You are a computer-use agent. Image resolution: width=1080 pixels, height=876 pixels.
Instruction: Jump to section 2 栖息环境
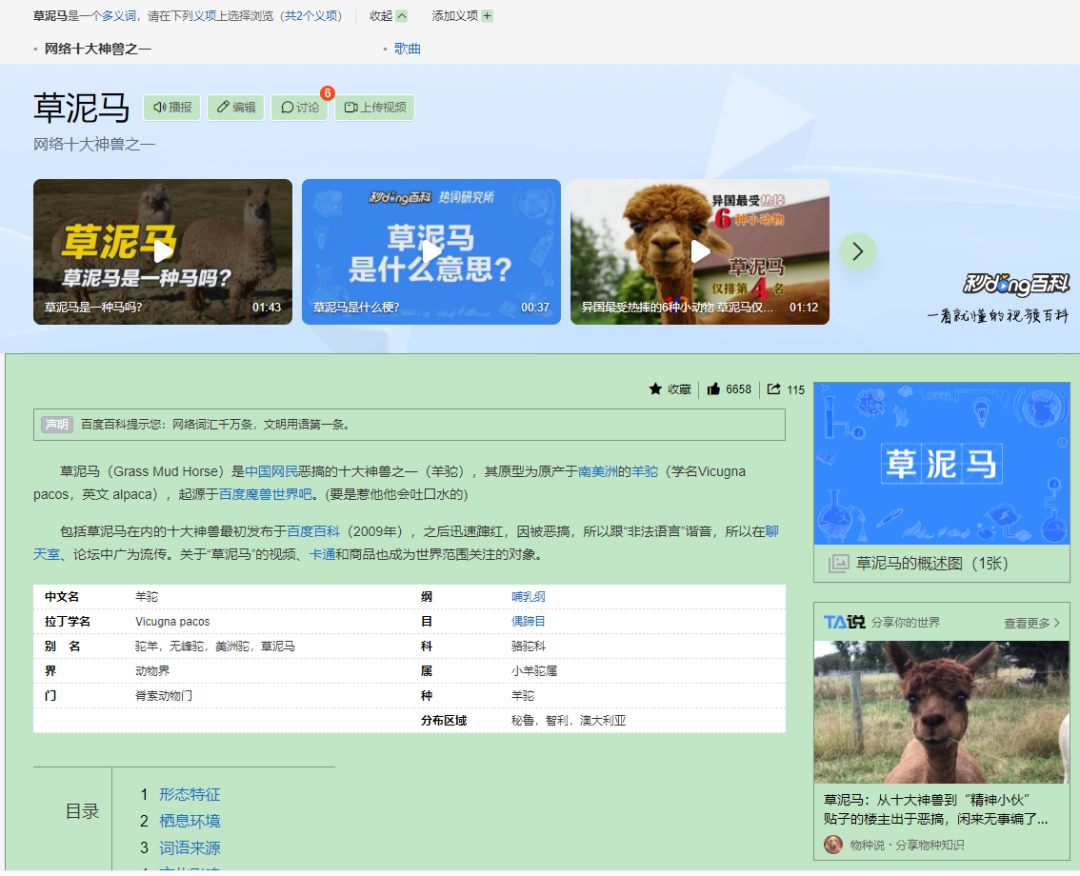189,821
